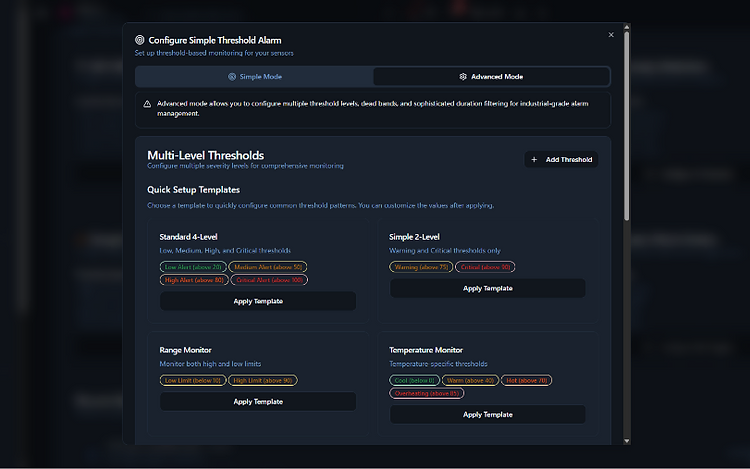Click the Cool (below 0) badge
The height and width of the screenshot is (469, 750).
click(x=414, y=381)
